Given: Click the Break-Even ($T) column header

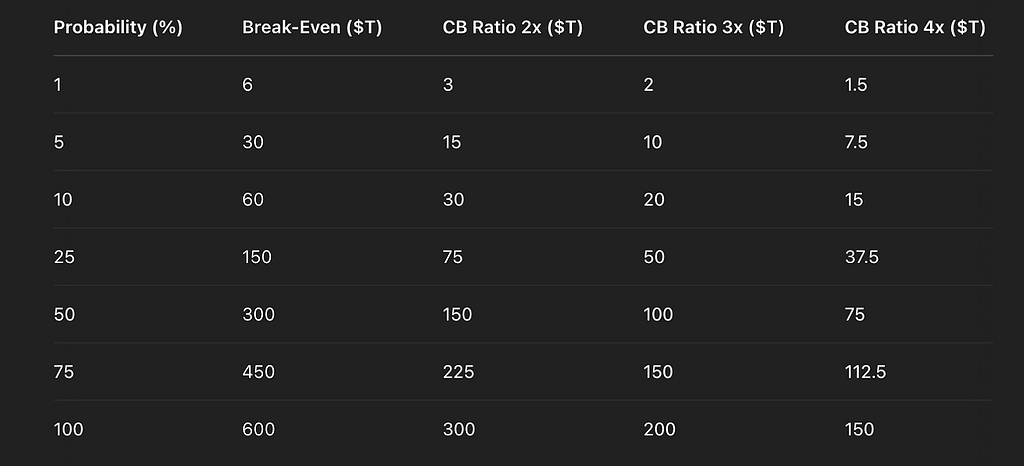Looking at the screenshot, I should coord(312,28).
